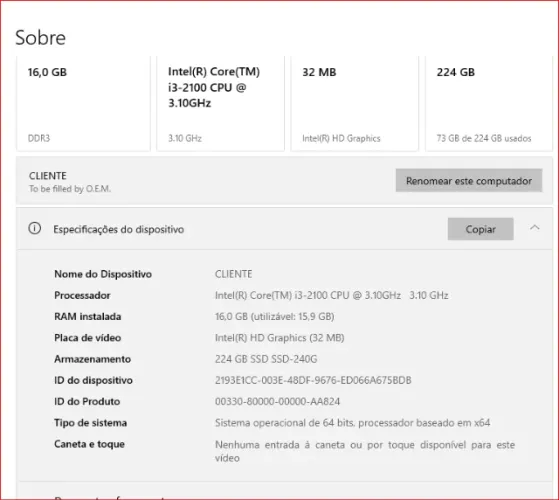Select the Sobre page heading
This screenshot has height=500, width=559.
coord(40,37)
